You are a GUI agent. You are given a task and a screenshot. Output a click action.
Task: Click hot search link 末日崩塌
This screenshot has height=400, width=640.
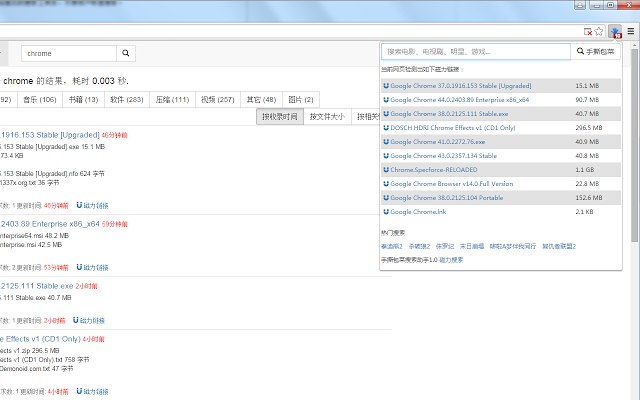pos(472,246)
